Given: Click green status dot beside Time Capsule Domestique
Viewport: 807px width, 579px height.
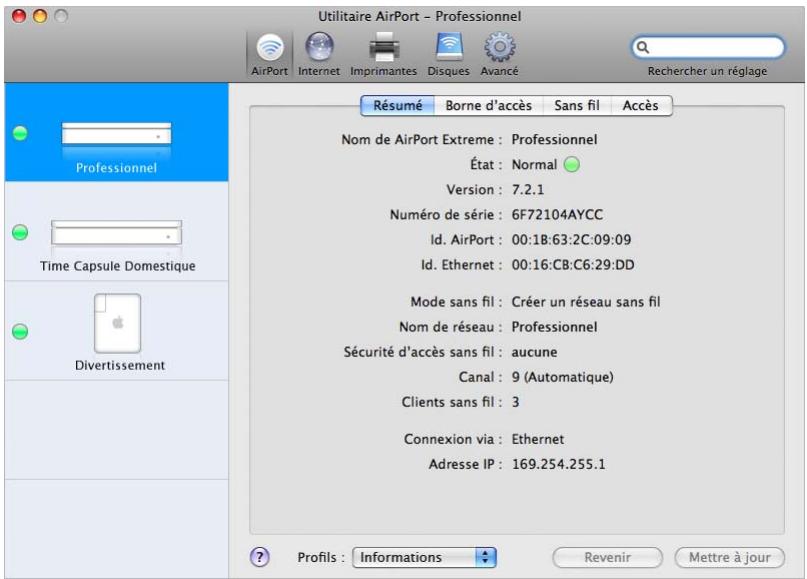Looking at the screenshot, I should click(20, 233).
